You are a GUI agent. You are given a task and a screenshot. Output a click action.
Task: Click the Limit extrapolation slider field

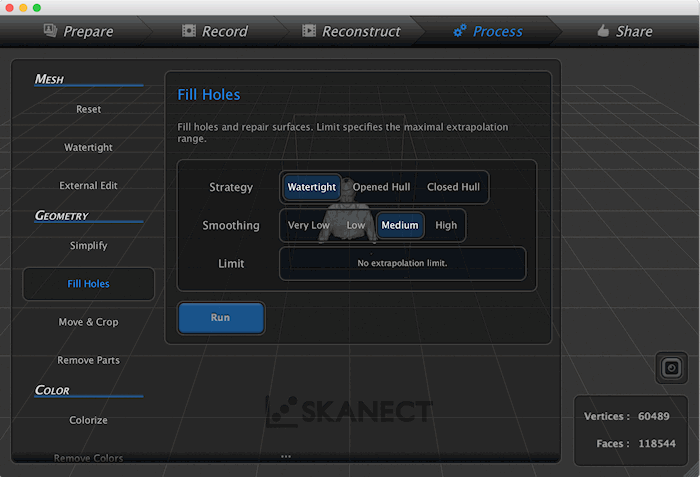coord(402,264)
